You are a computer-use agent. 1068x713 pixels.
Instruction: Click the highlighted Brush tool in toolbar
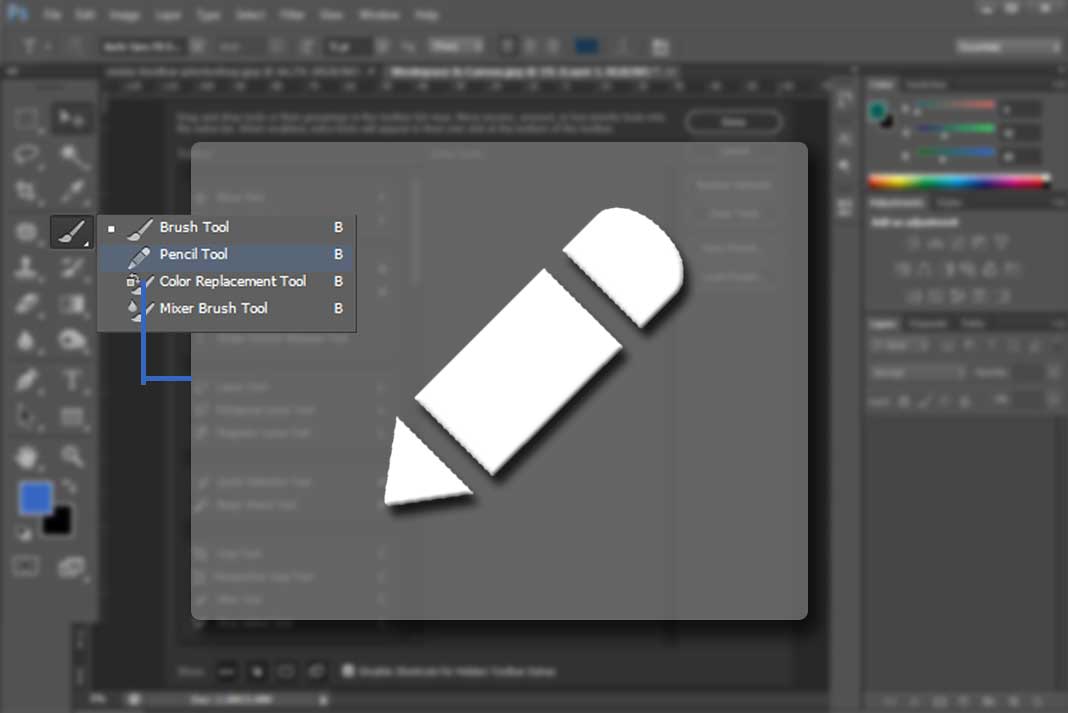point(72,232)
